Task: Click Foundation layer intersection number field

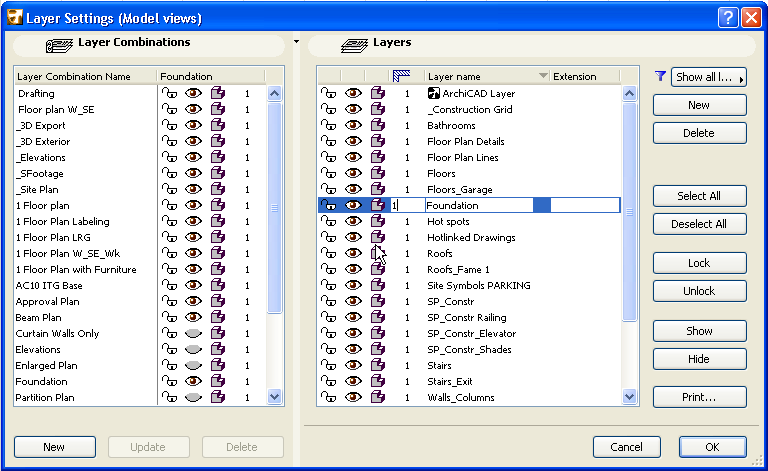Action: (407, 205)
